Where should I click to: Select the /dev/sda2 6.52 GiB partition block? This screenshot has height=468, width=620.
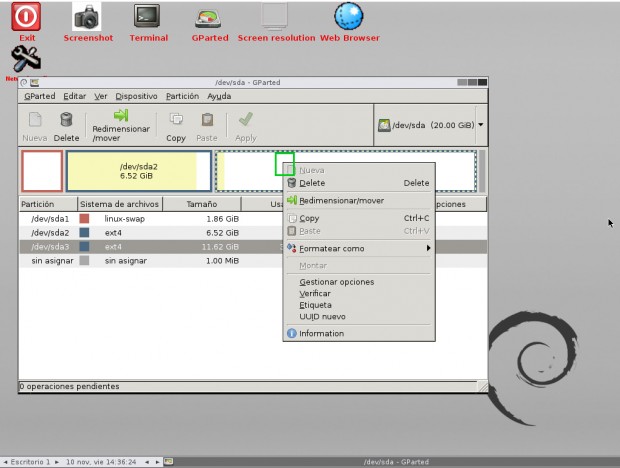pyautogui.click(x=139, y=171)
